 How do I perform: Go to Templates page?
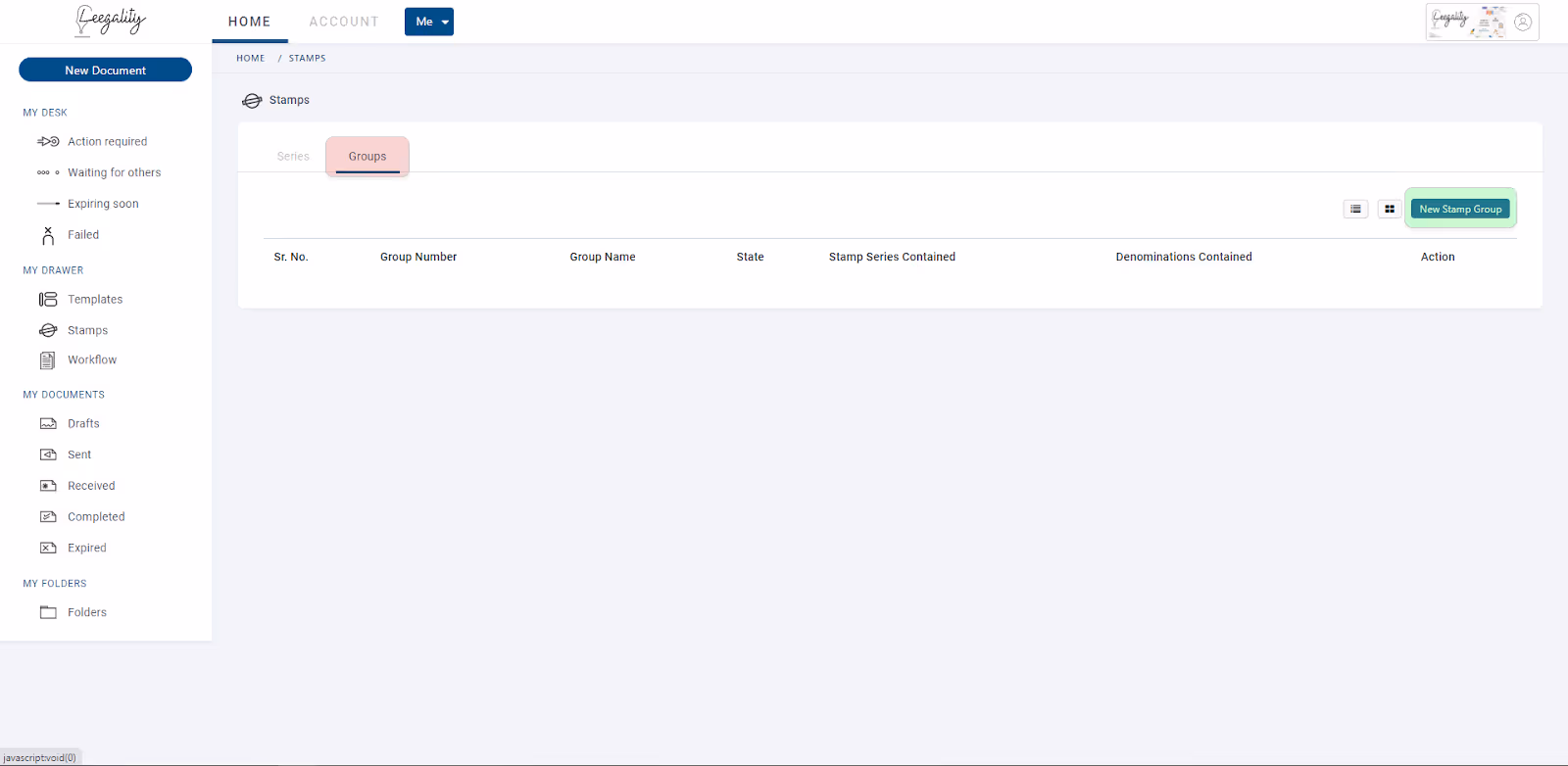click(x=95, y=300)
